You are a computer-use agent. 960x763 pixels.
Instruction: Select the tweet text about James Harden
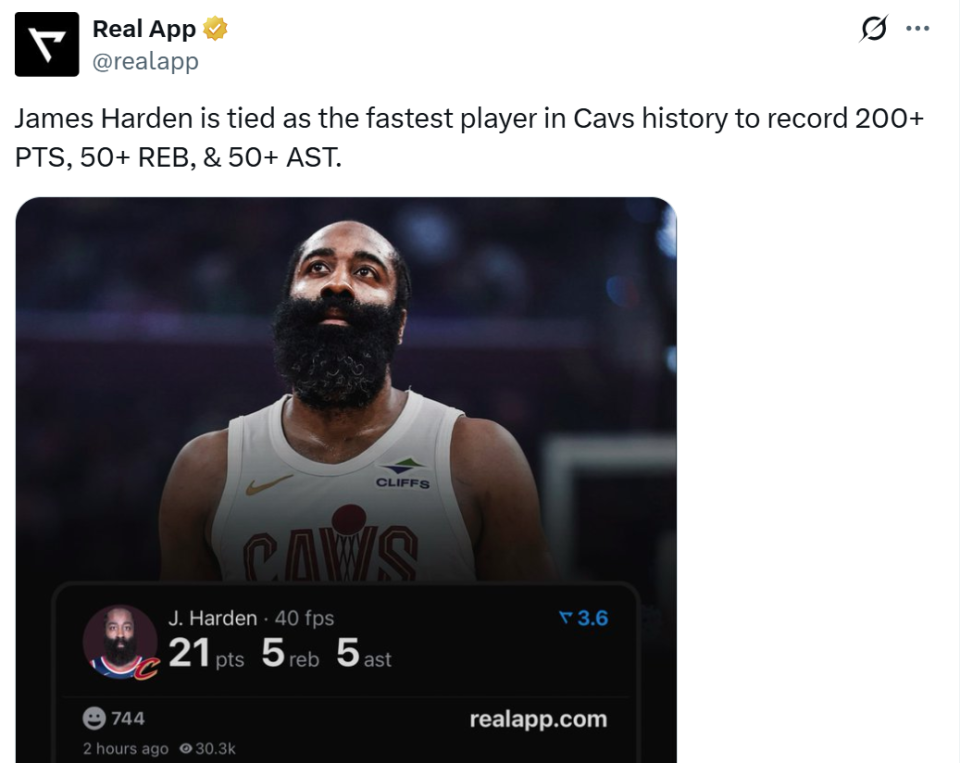(468, 138)
